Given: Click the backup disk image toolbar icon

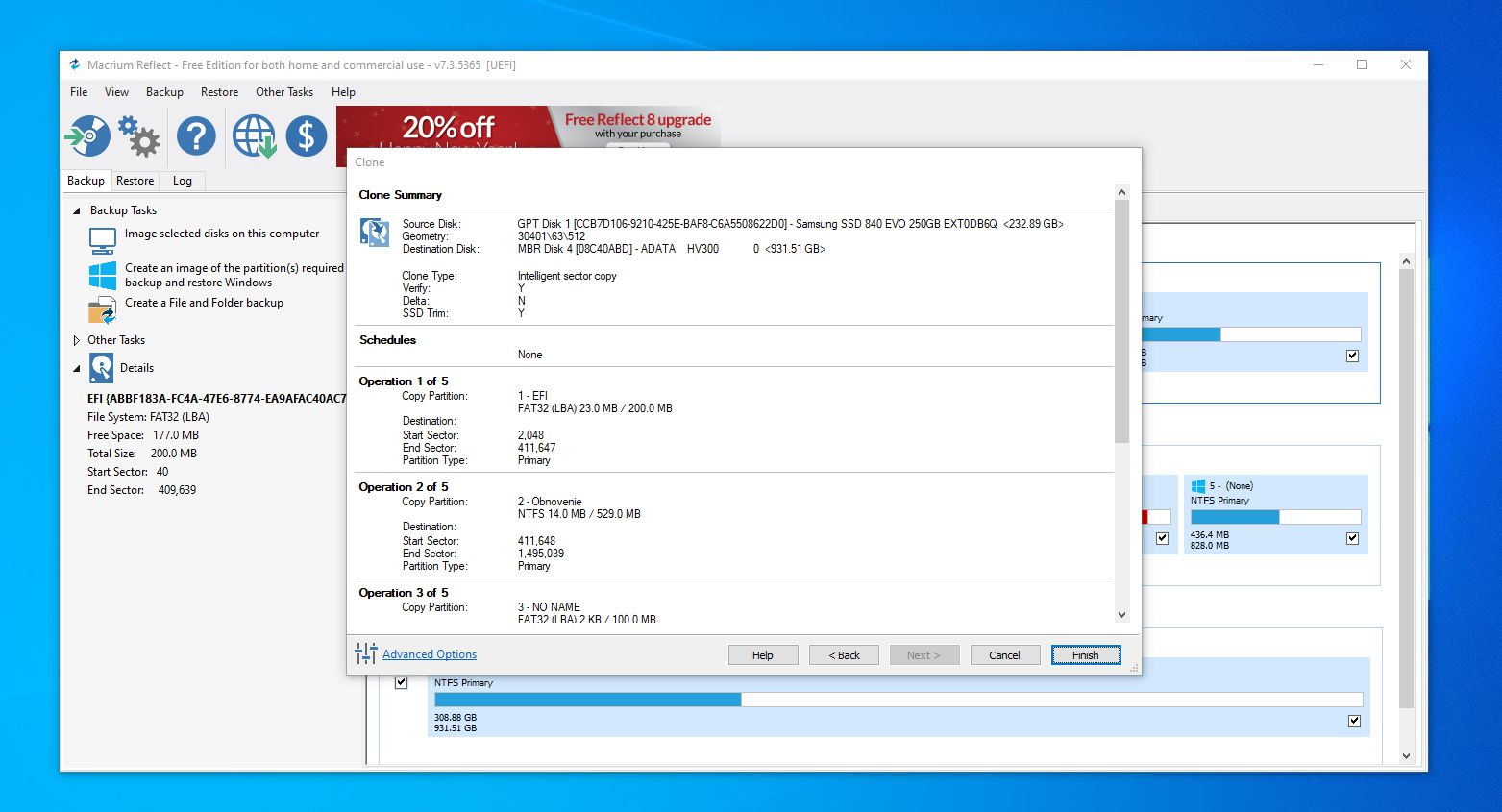Looking at the screenshot, I should (x=87, y=135).
